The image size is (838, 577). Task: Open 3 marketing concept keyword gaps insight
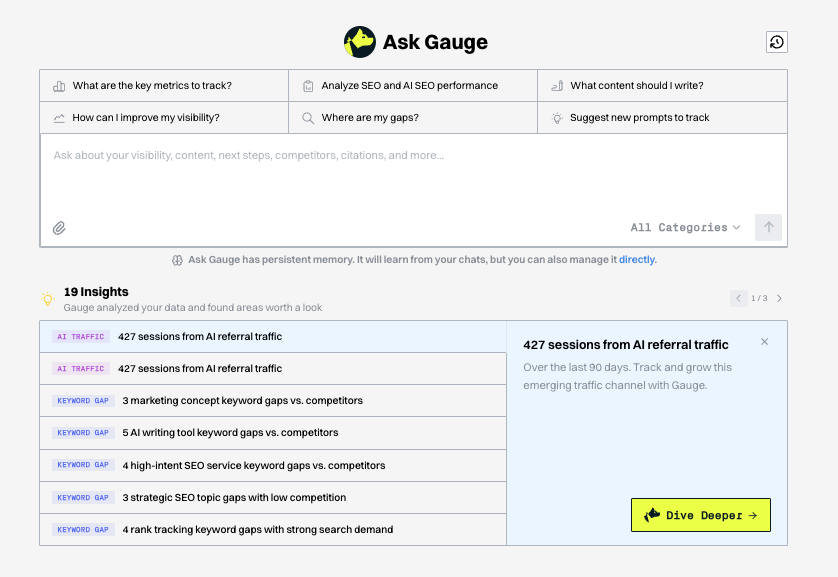click(x=273, y=401)
